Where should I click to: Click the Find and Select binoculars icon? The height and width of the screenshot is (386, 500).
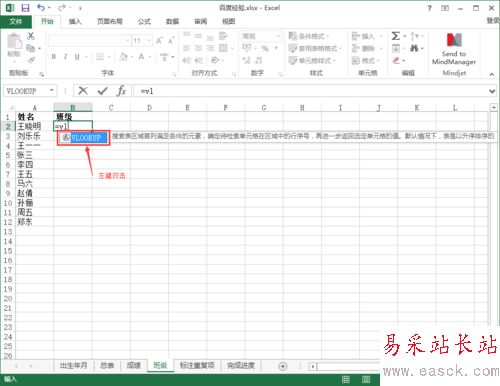click(414, 48)
